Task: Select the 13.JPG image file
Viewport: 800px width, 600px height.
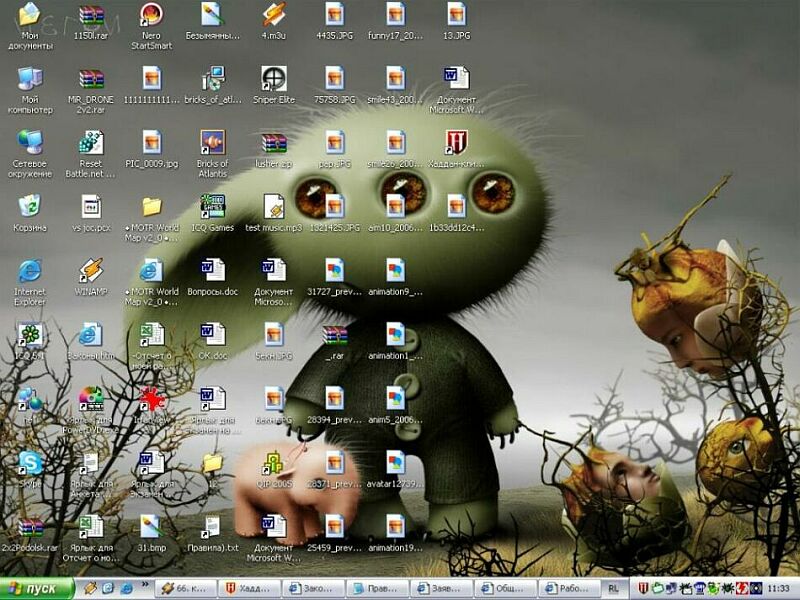Action: tap(456, 15)
